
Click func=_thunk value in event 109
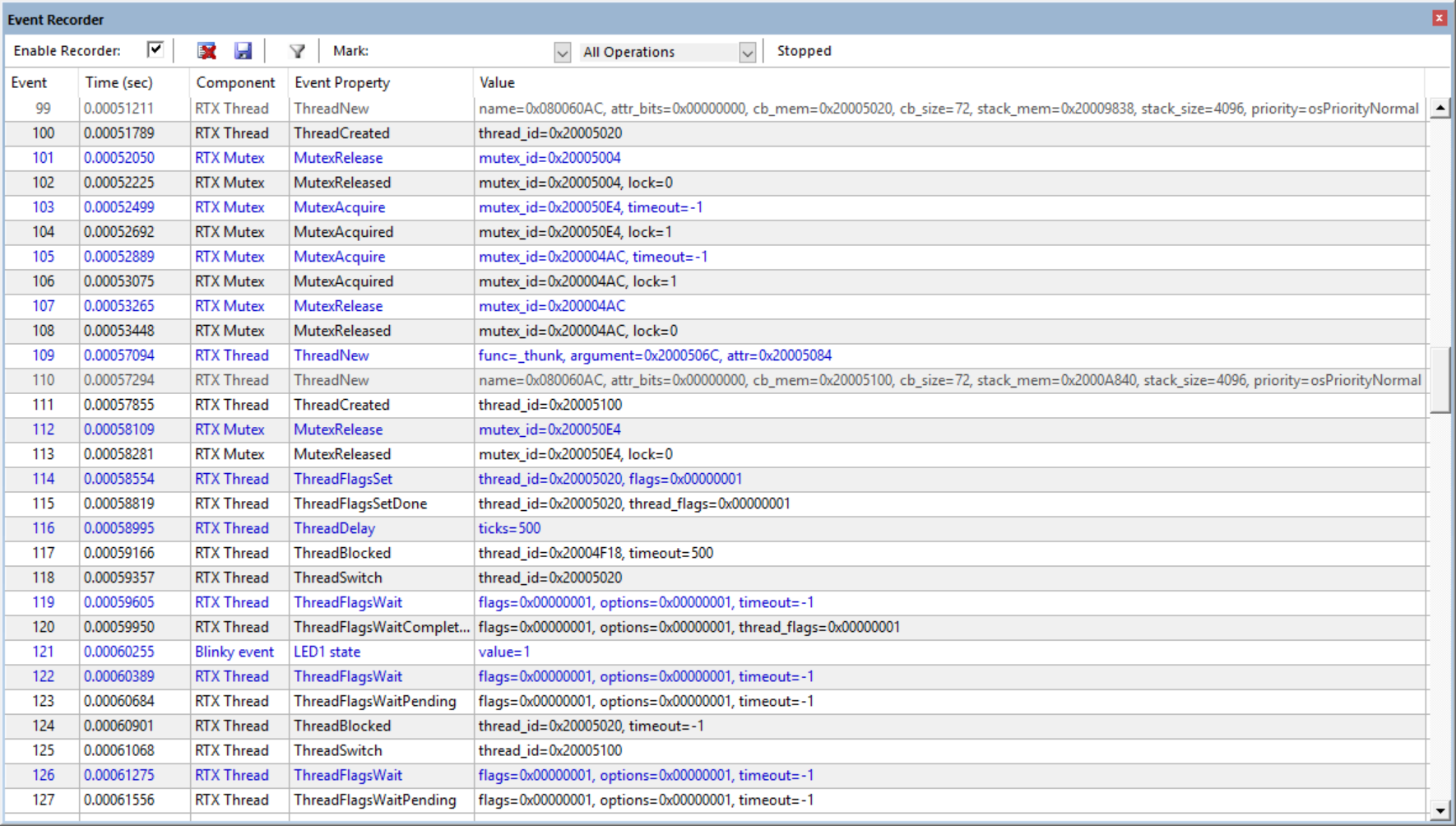655,355
